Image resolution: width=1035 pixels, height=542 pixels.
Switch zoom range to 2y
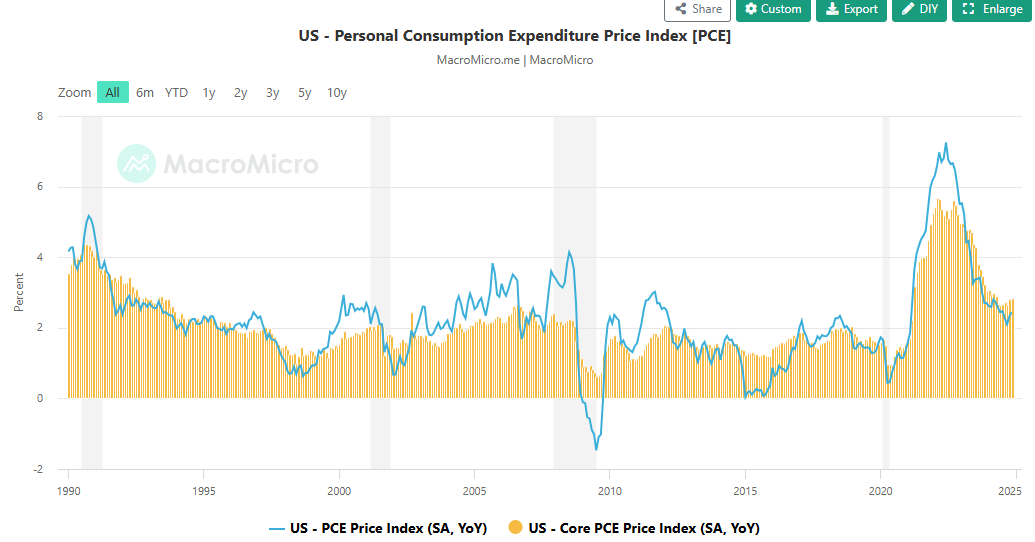click(241, 93)
